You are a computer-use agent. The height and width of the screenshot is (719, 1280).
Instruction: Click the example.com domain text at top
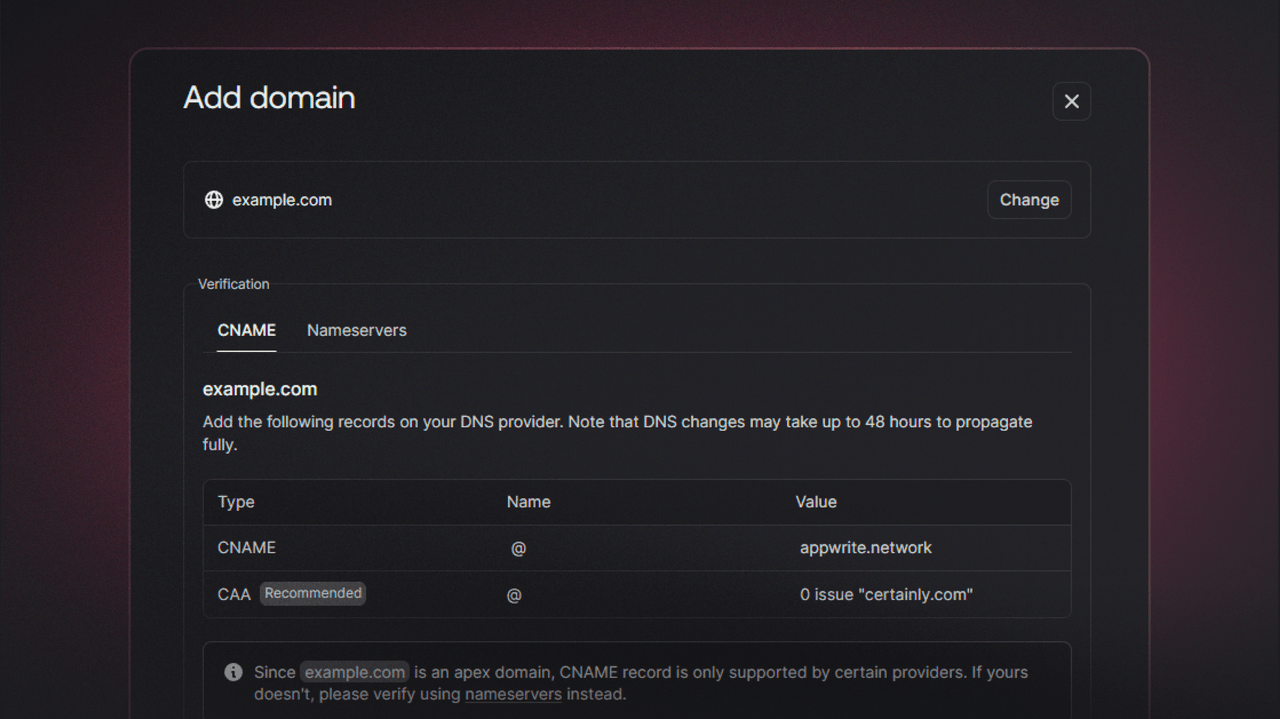pos(282,200)
